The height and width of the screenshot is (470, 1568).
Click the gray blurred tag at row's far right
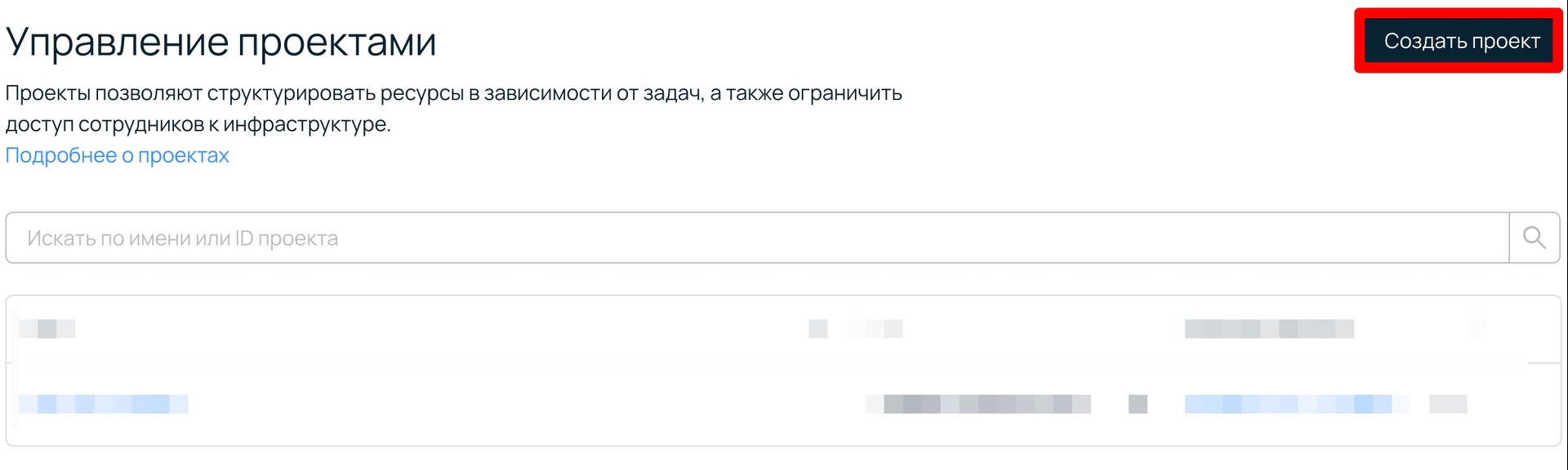(1448, 404)
